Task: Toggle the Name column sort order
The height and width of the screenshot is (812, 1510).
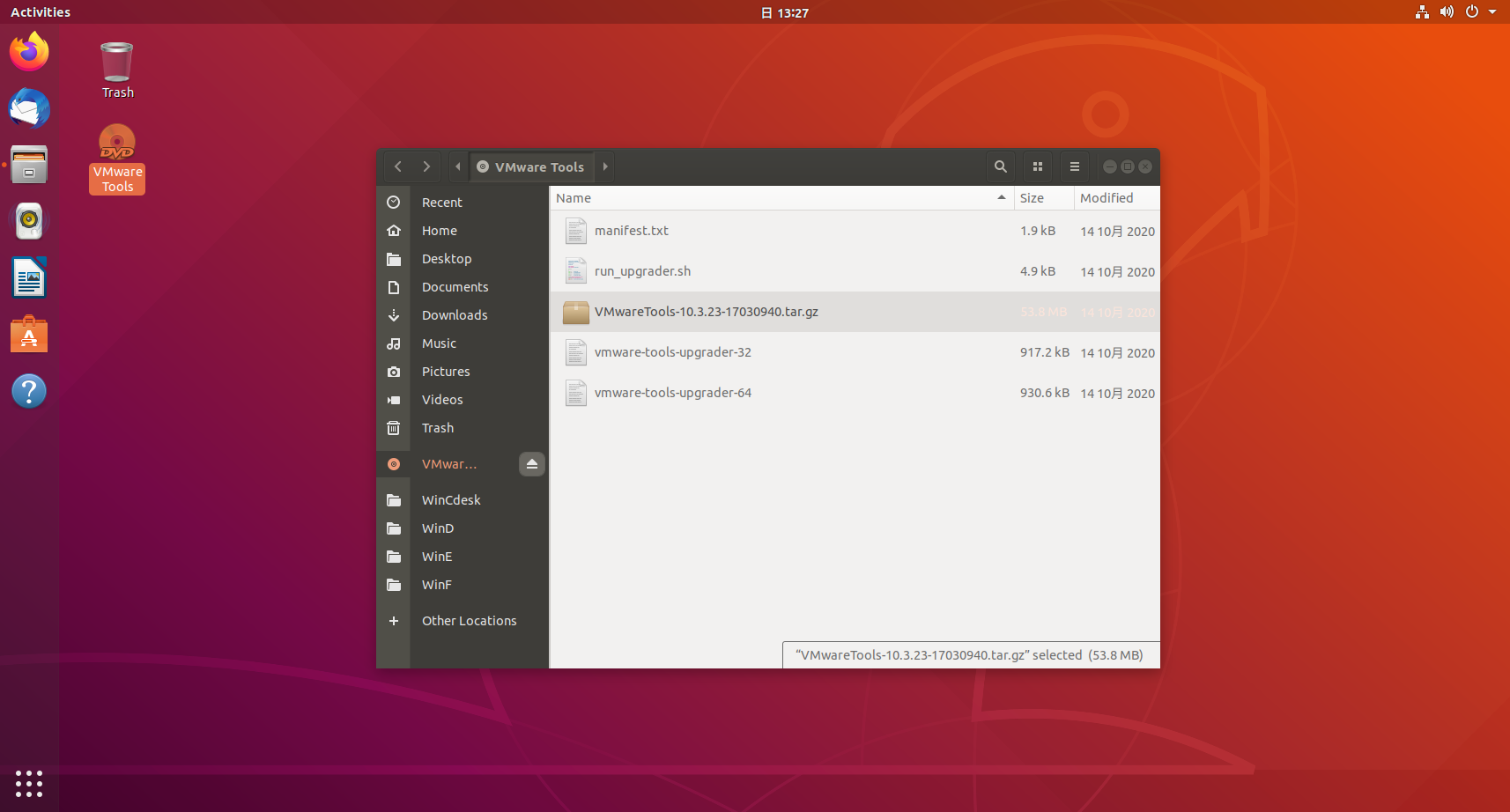Action: [574, 198]
